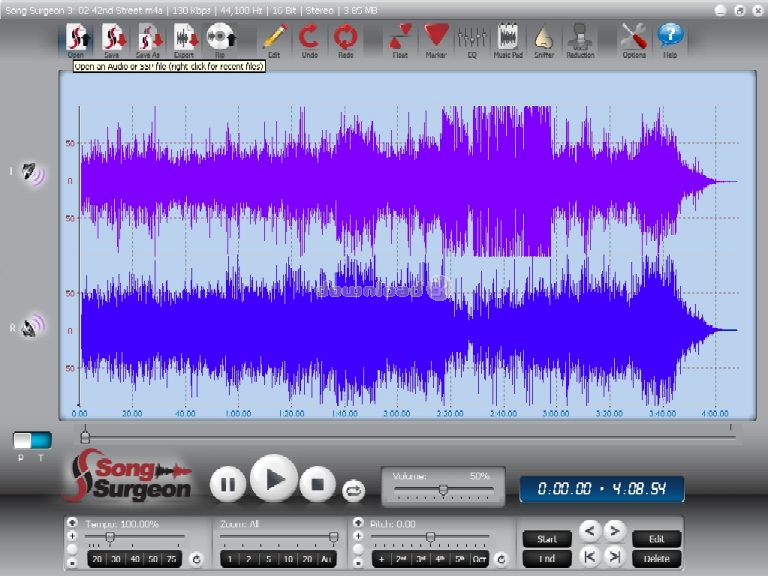Toggle loop playback button
Image resolution: width=768 pixels, height=576 pixels.
click(354, 489)
